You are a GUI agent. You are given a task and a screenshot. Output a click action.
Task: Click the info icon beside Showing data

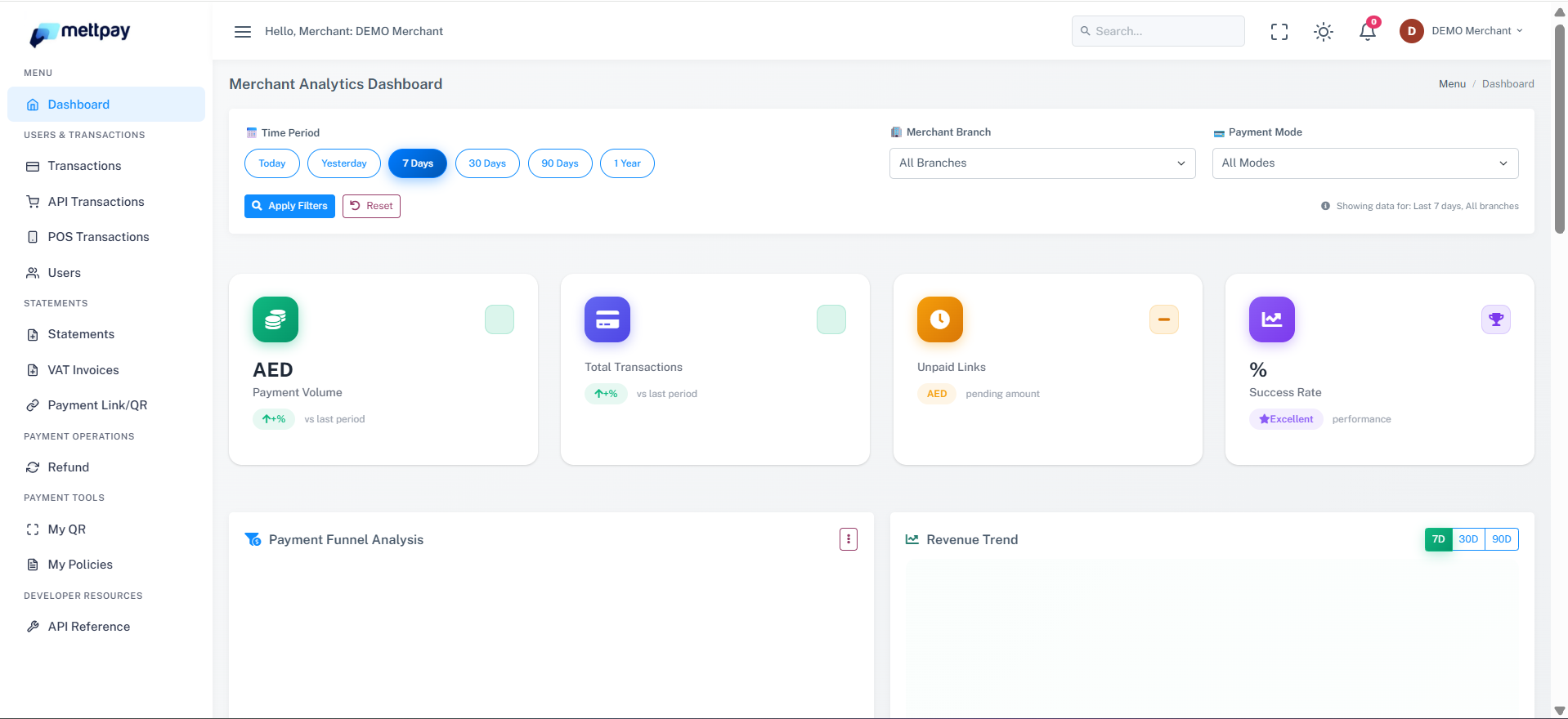click(x=1325, y=206)
